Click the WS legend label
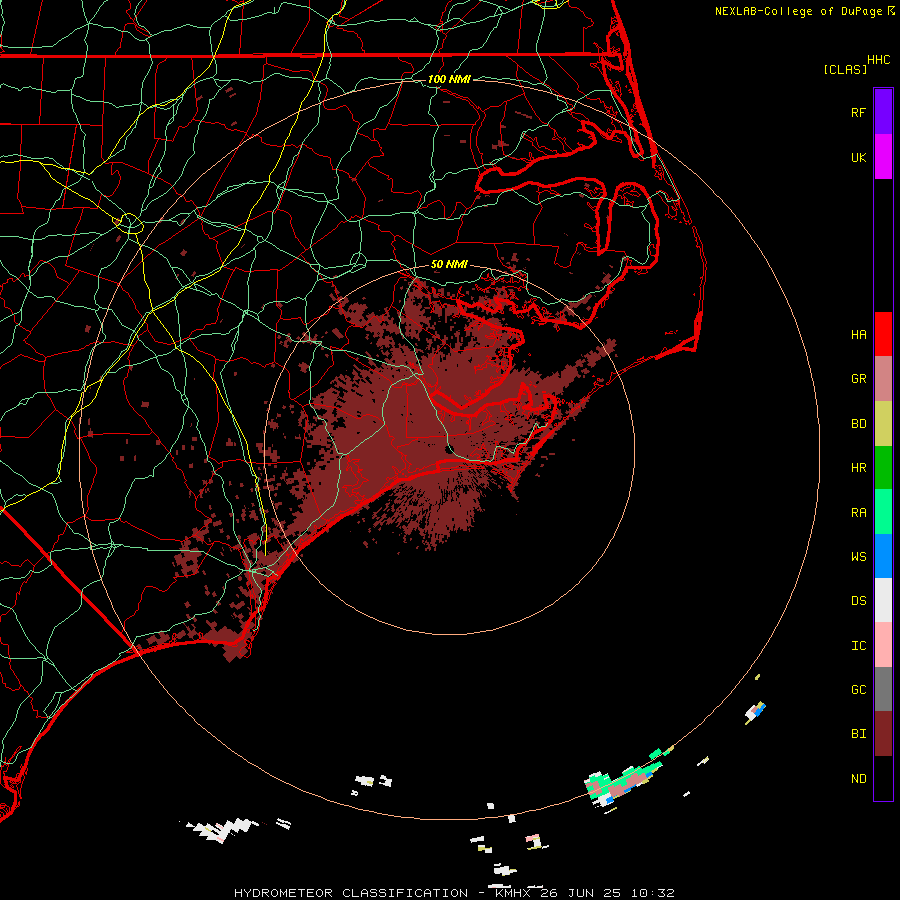This screenshot has width=900, height=900. pos(858,556)
